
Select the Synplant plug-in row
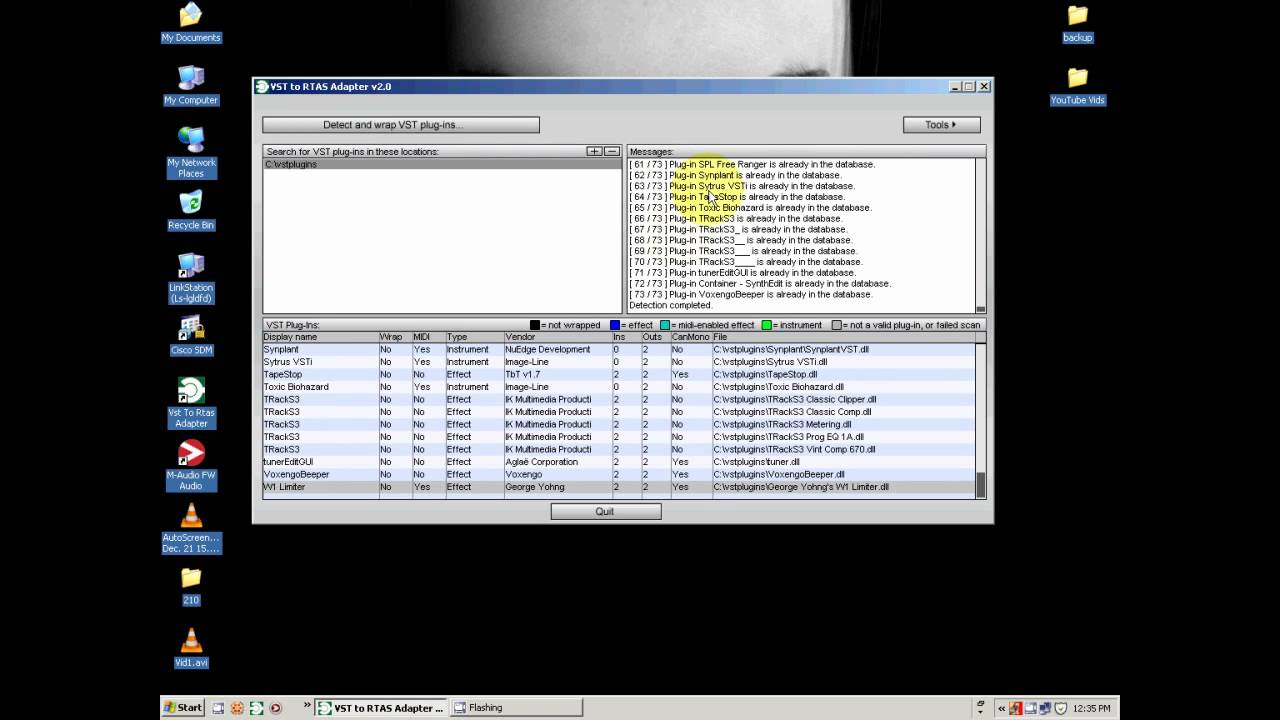coord(619,350)
